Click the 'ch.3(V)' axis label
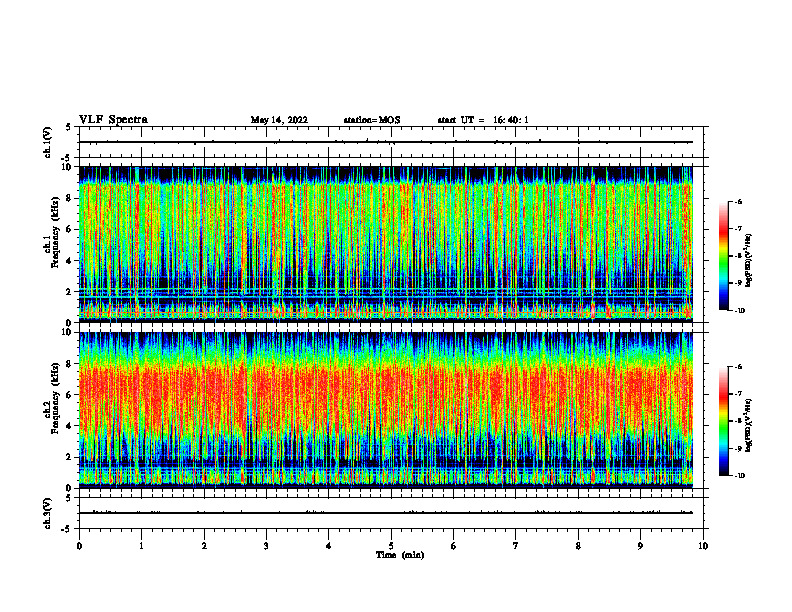The height and width of the screenshot is (612, 792). point(48,513)
